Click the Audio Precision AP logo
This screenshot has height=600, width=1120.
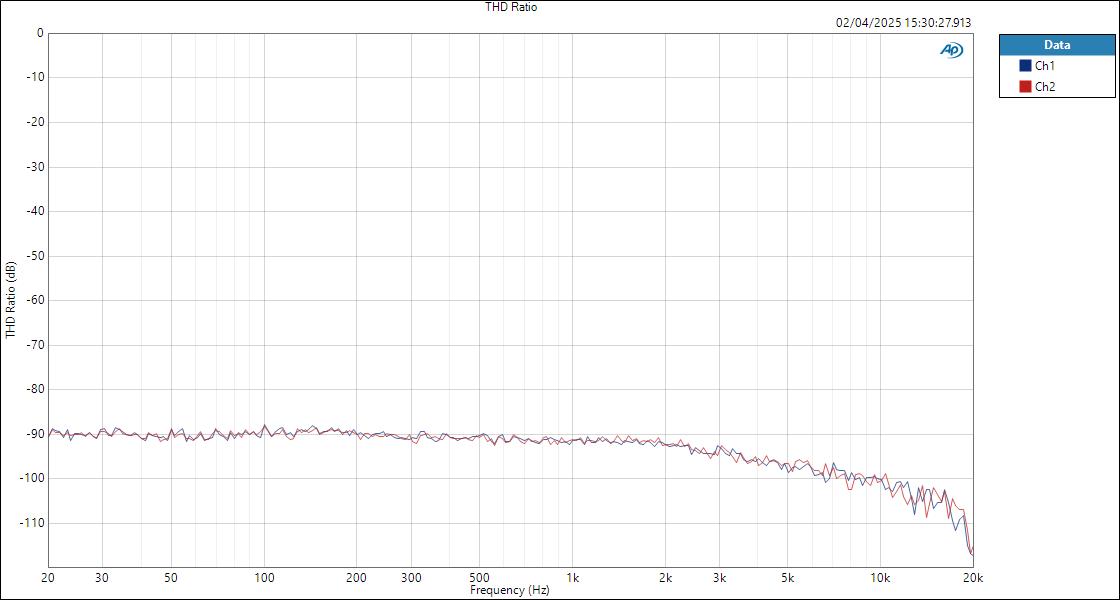pyautogui.click(x=953, y=48)
